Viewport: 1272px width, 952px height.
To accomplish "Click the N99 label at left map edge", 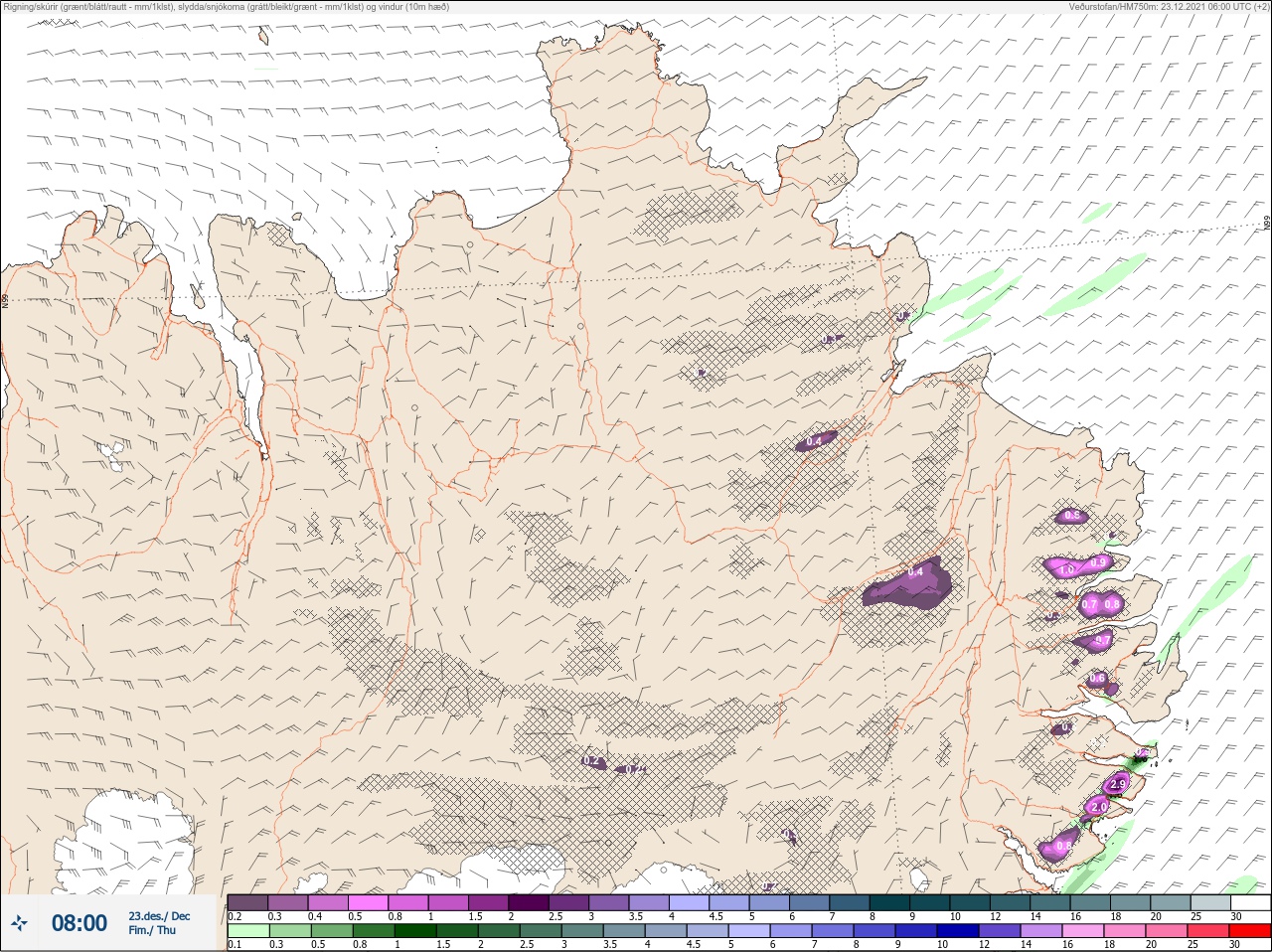I will tap(5, 300).
